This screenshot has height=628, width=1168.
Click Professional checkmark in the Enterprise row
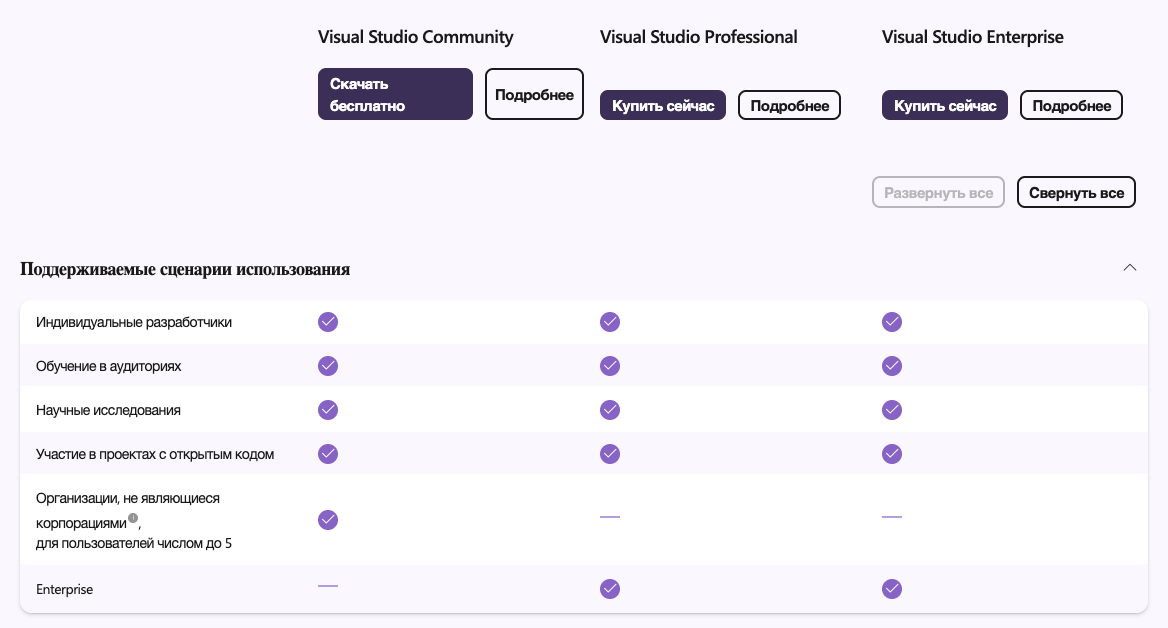point(610,589)
